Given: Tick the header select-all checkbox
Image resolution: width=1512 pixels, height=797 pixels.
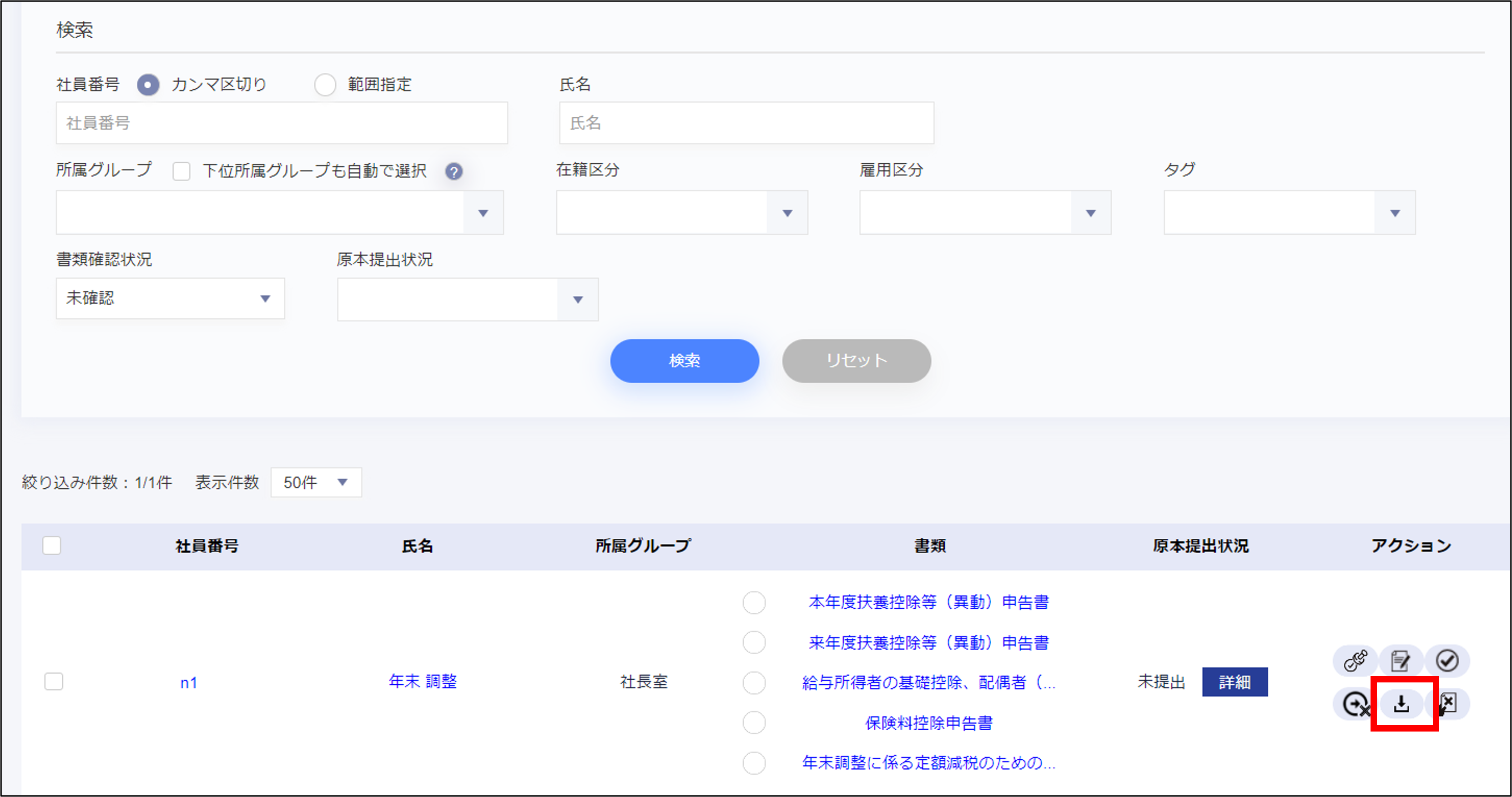Looking at the screenshot, I should (x=52, y=546).
